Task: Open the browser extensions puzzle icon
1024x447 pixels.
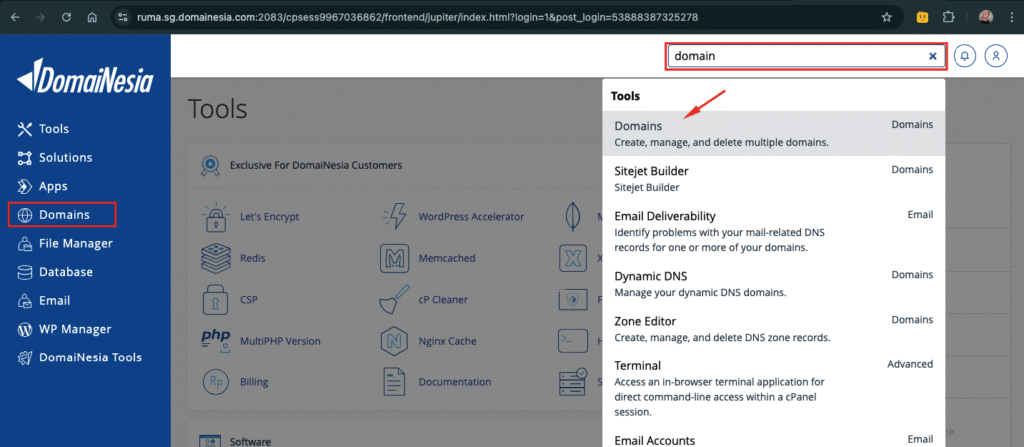Action: pyautogui.click(x=949, y=18)
